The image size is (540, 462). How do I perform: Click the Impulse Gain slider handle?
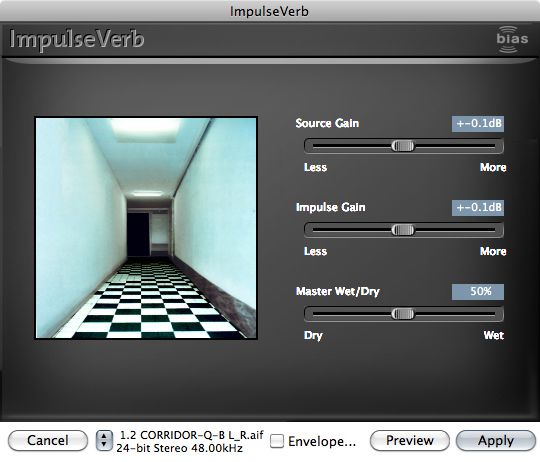point(403,230)
